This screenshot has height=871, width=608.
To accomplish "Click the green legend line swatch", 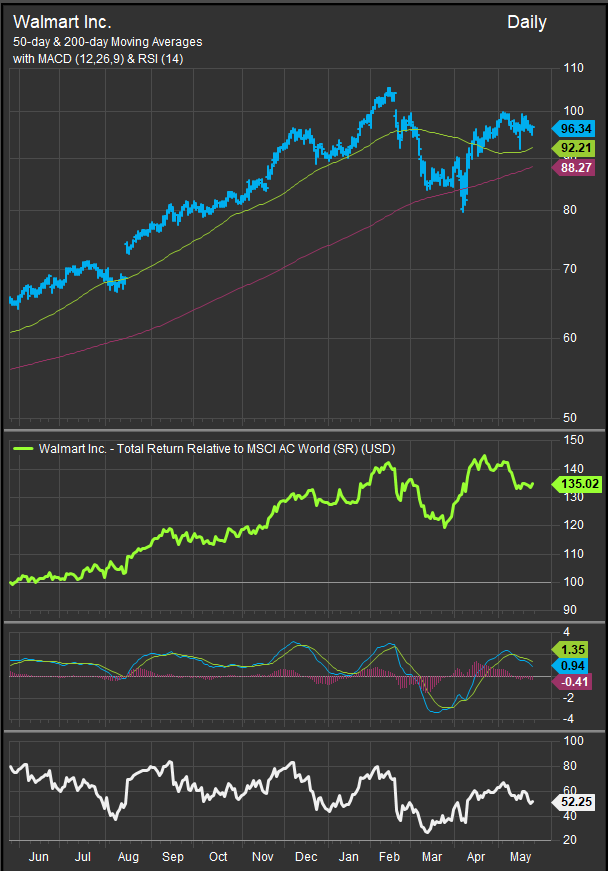I will [x=23, y=450].
